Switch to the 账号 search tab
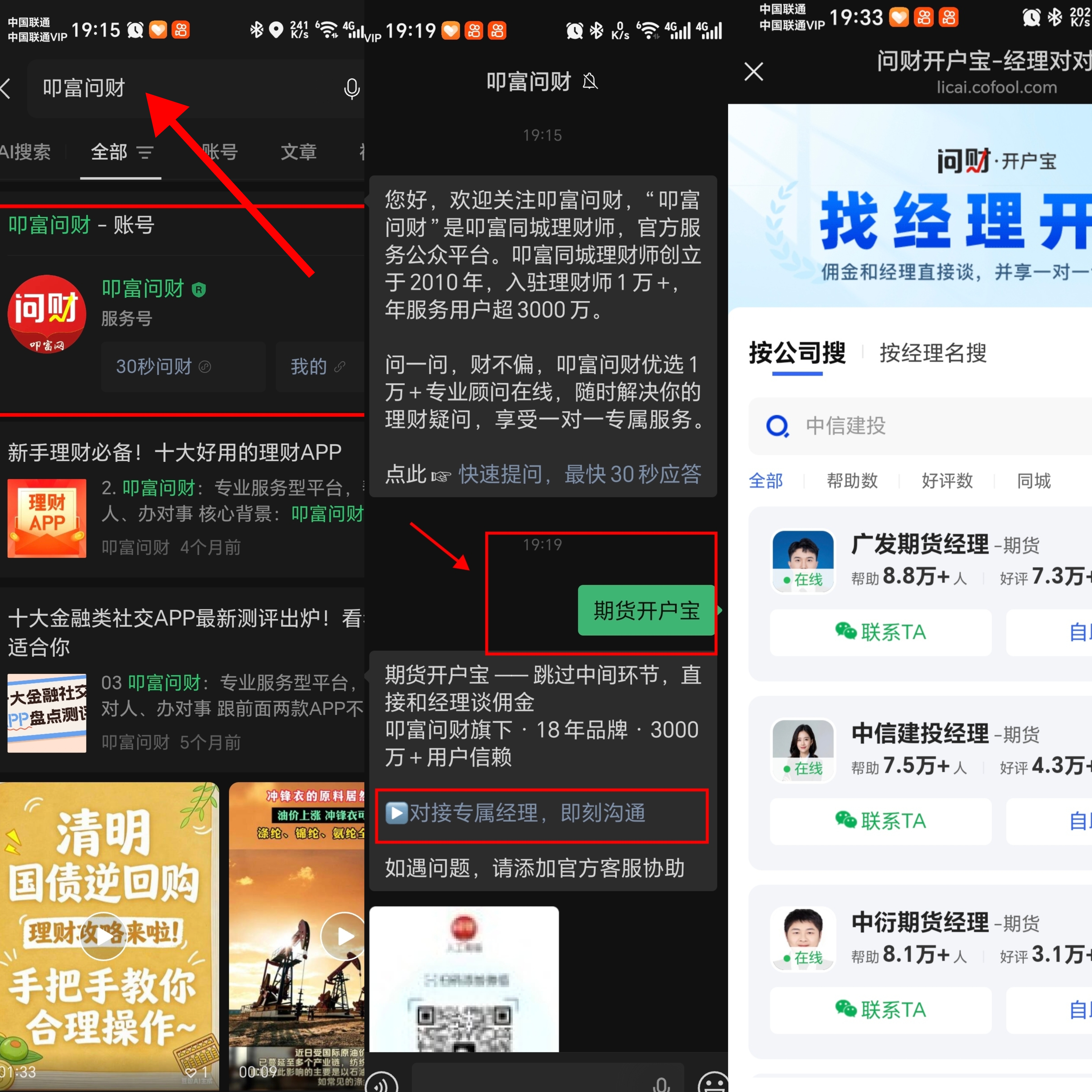The height and width of the screenshot is (1092, 1092). (220, 152)
